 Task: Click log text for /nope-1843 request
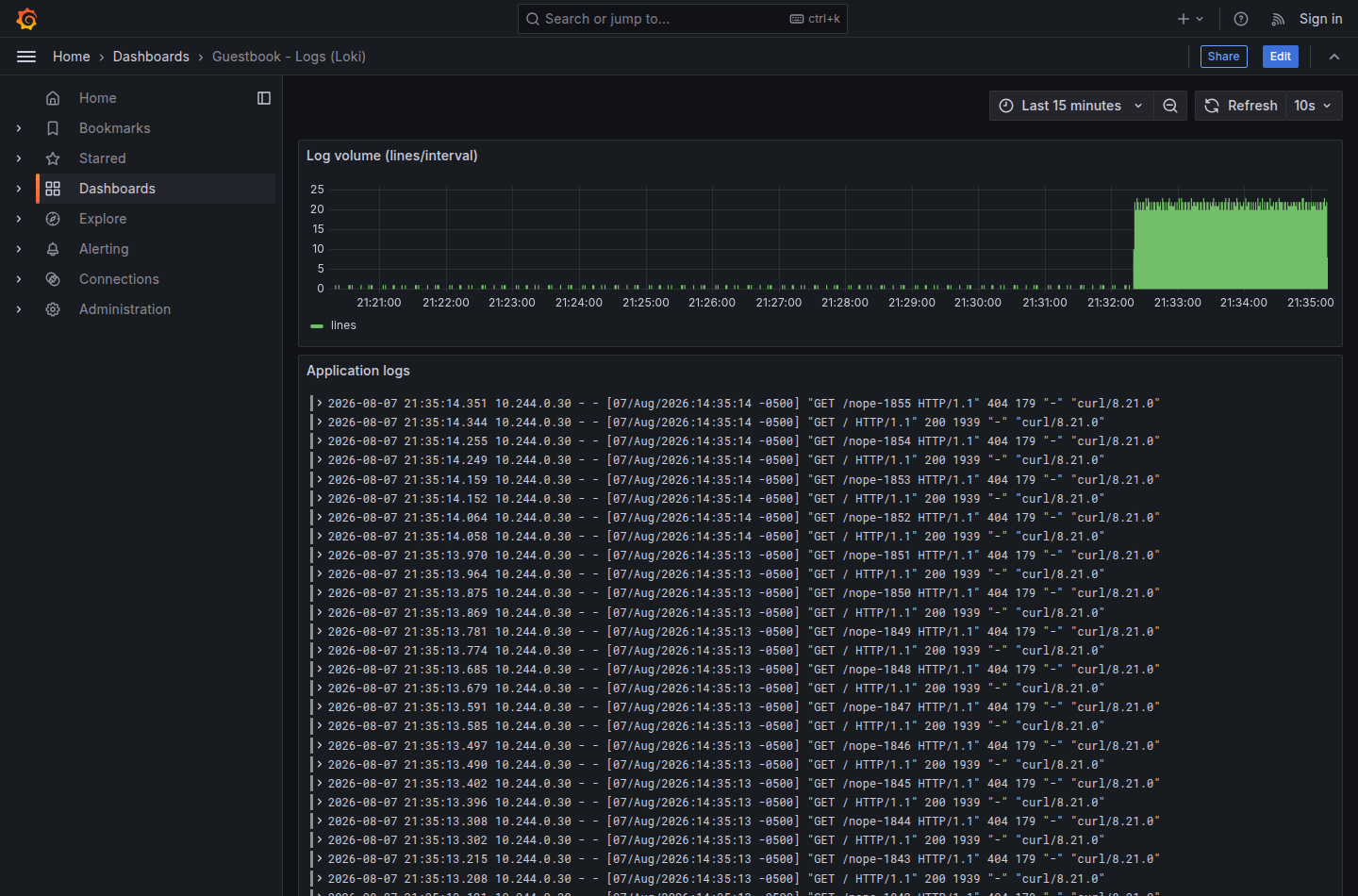743,859
